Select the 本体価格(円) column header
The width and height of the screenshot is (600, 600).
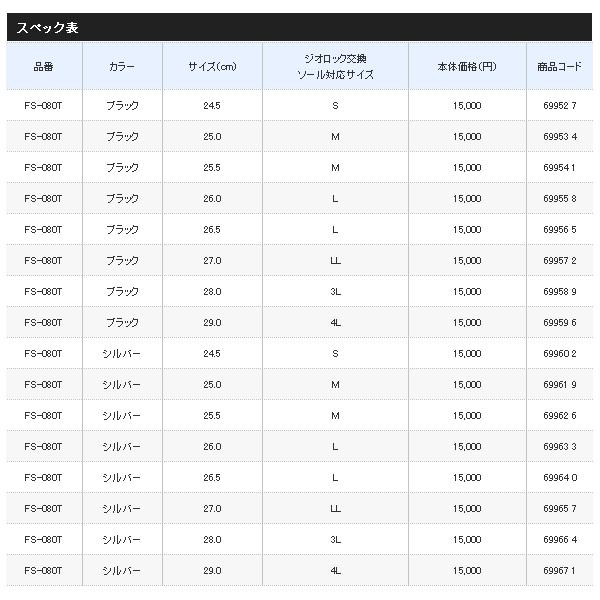467,66
